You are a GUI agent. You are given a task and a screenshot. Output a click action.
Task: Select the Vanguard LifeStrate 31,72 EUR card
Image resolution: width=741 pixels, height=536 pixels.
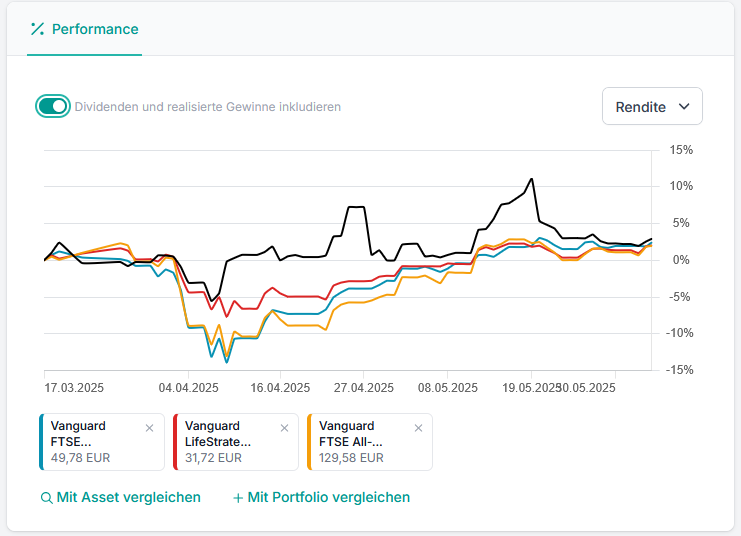[x=228, y=442]
